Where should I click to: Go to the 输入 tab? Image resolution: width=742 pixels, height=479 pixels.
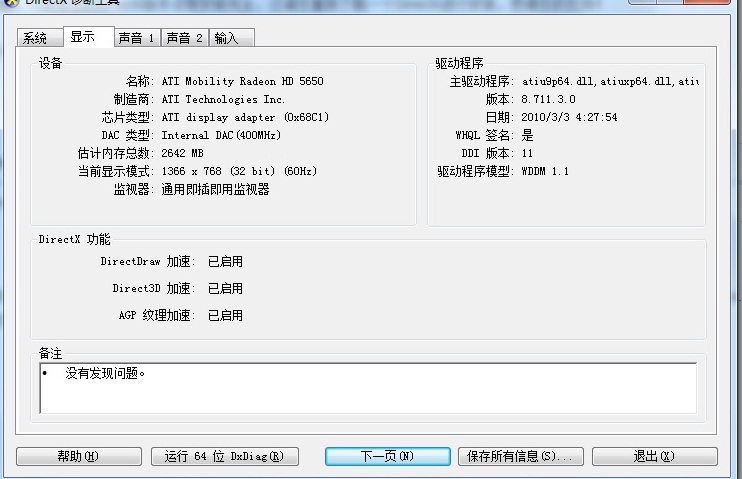pyautogui.click(x=231, y=38)
